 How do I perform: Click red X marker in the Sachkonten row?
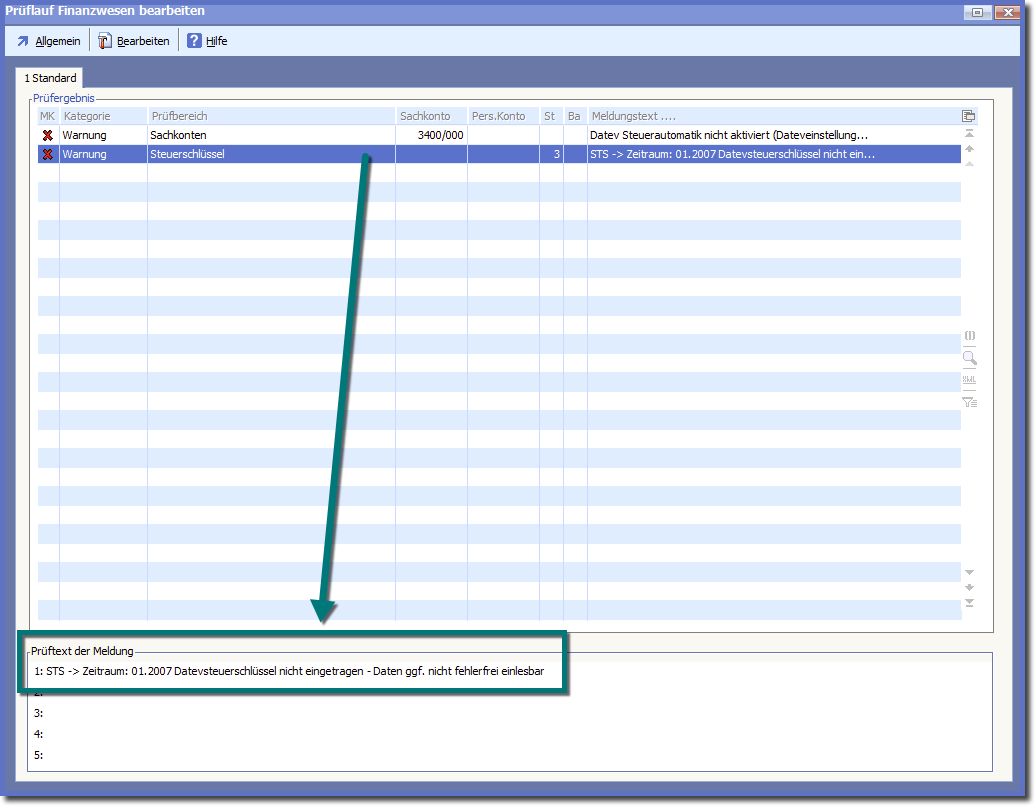click(48, 135)
